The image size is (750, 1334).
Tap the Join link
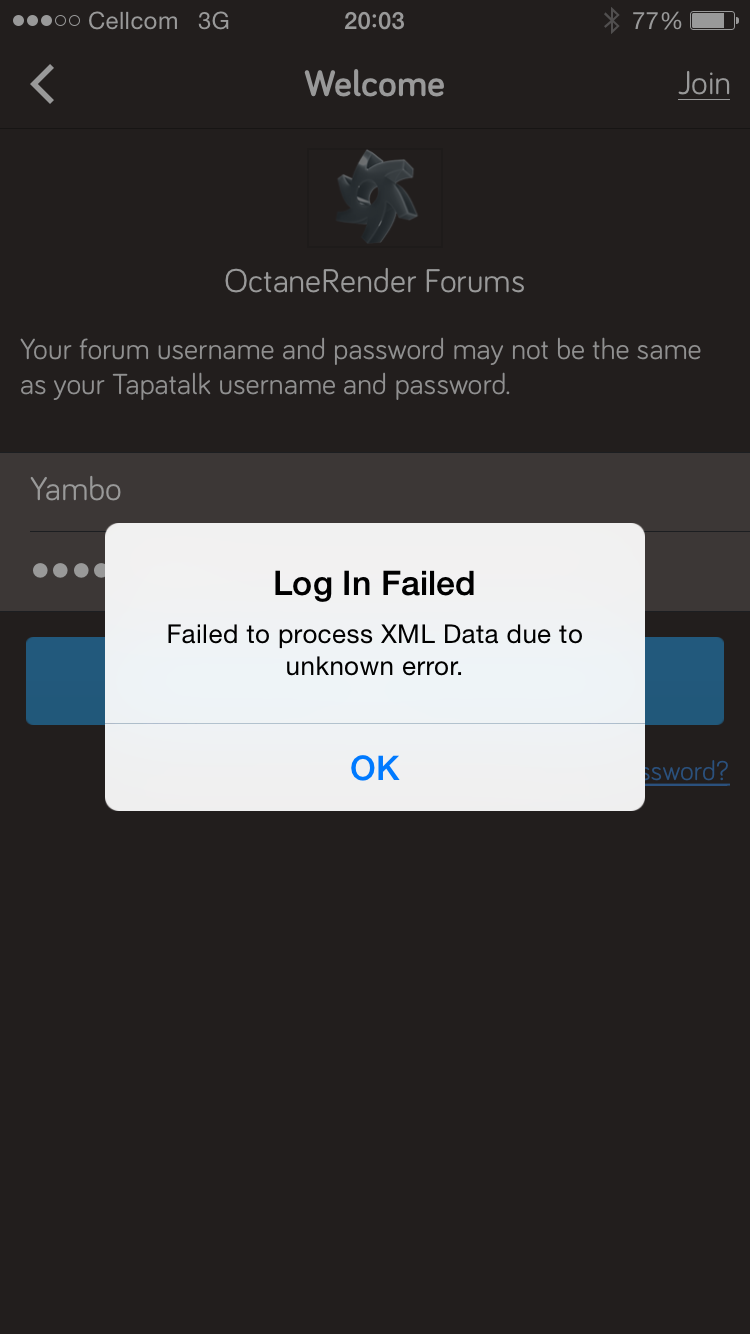704,84
